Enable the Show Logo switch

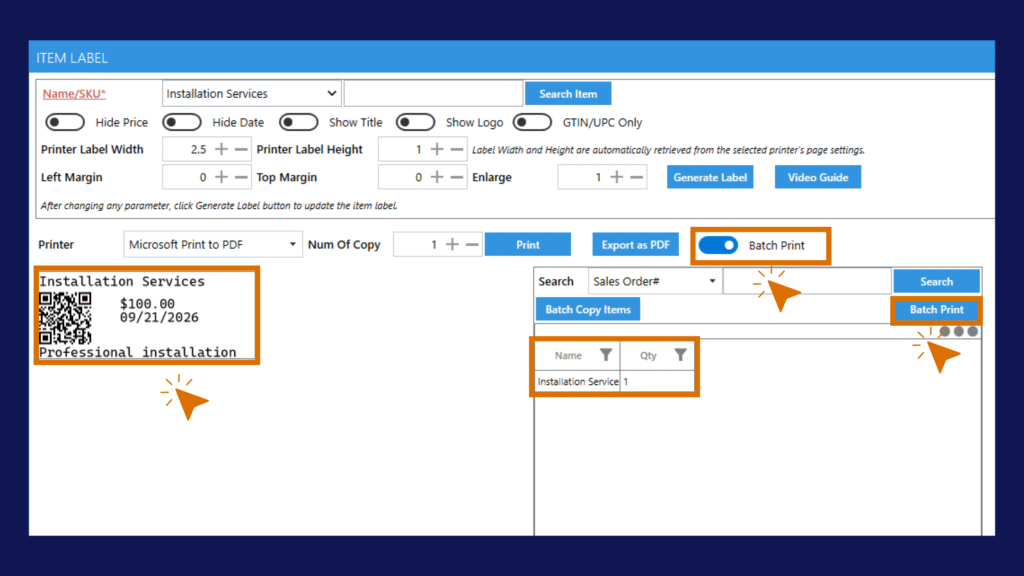[415, 122]
